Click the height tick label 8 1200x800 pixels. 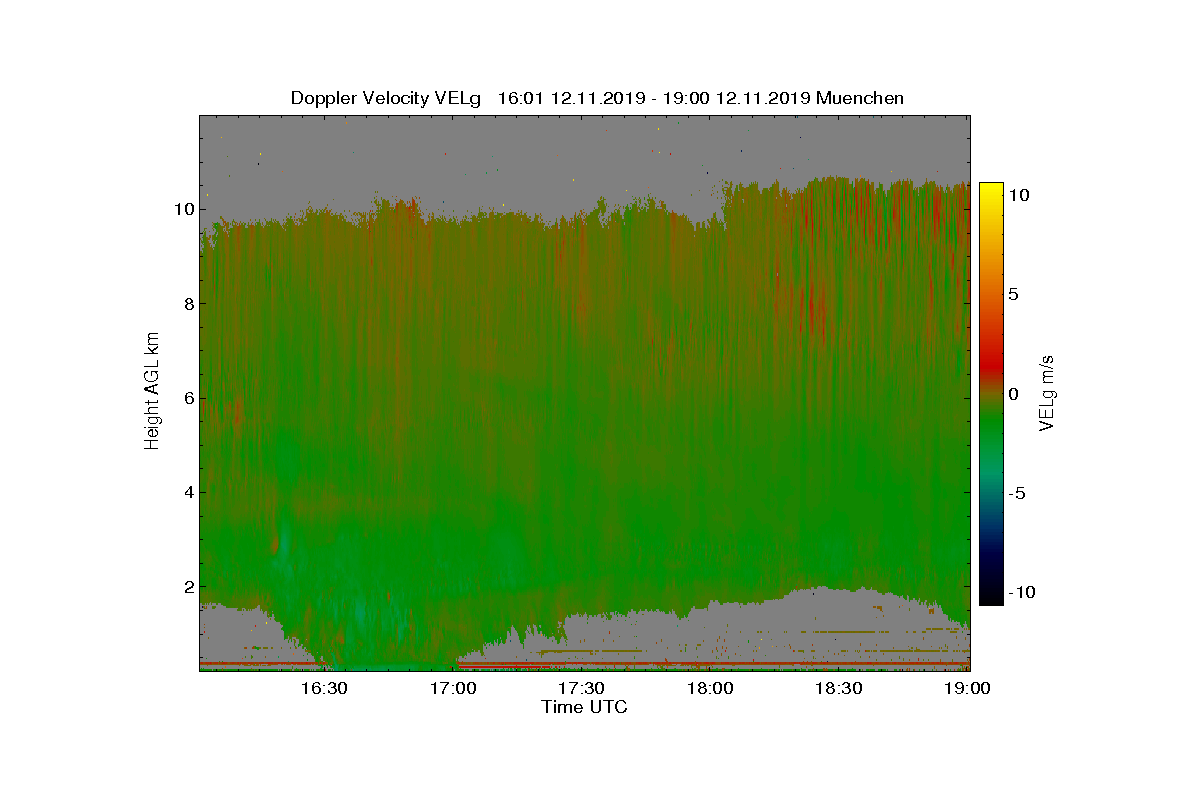(x=188, y=303)
